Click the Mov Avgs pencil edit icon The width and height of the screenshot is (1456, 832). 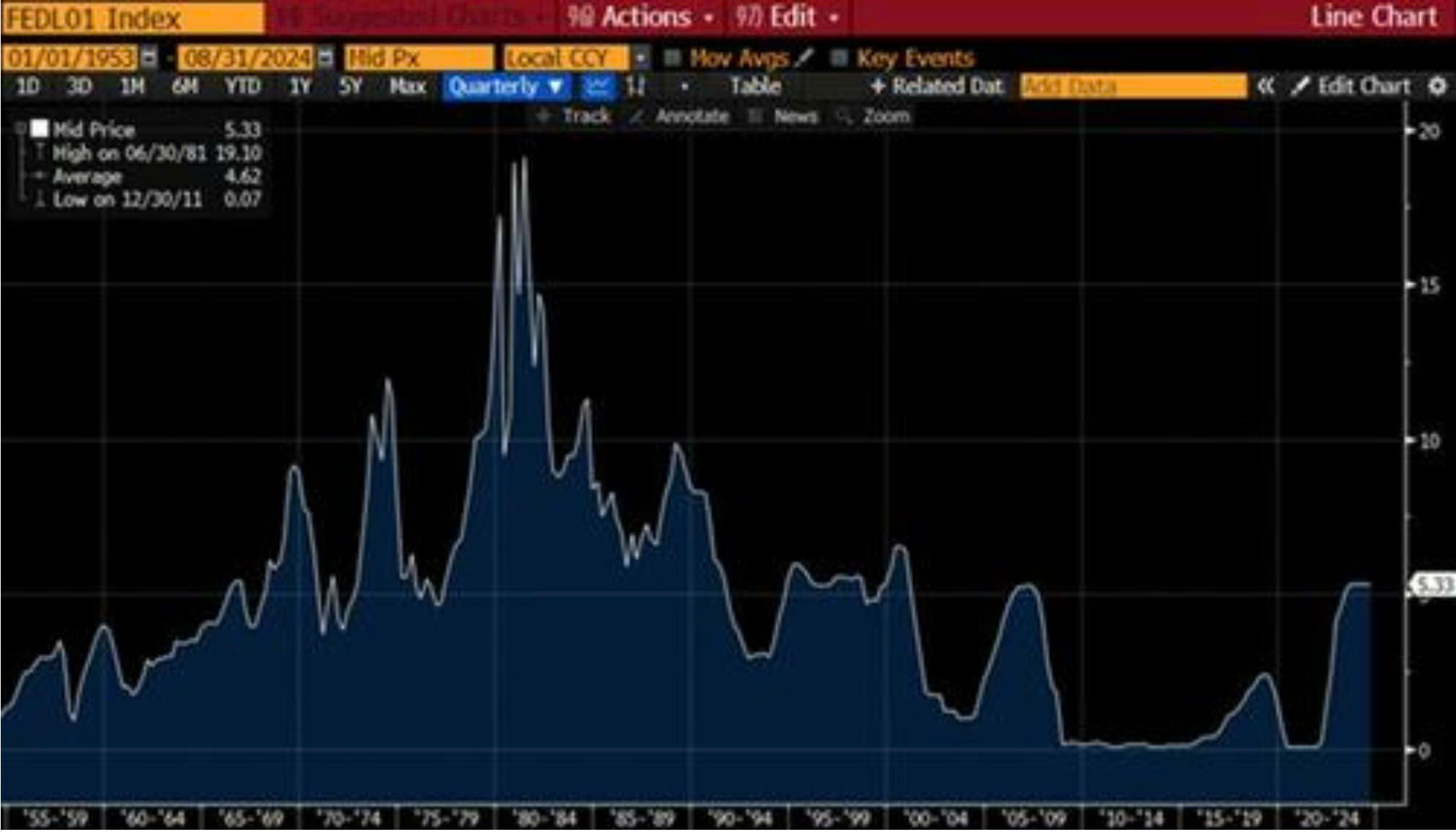point(804,57)
